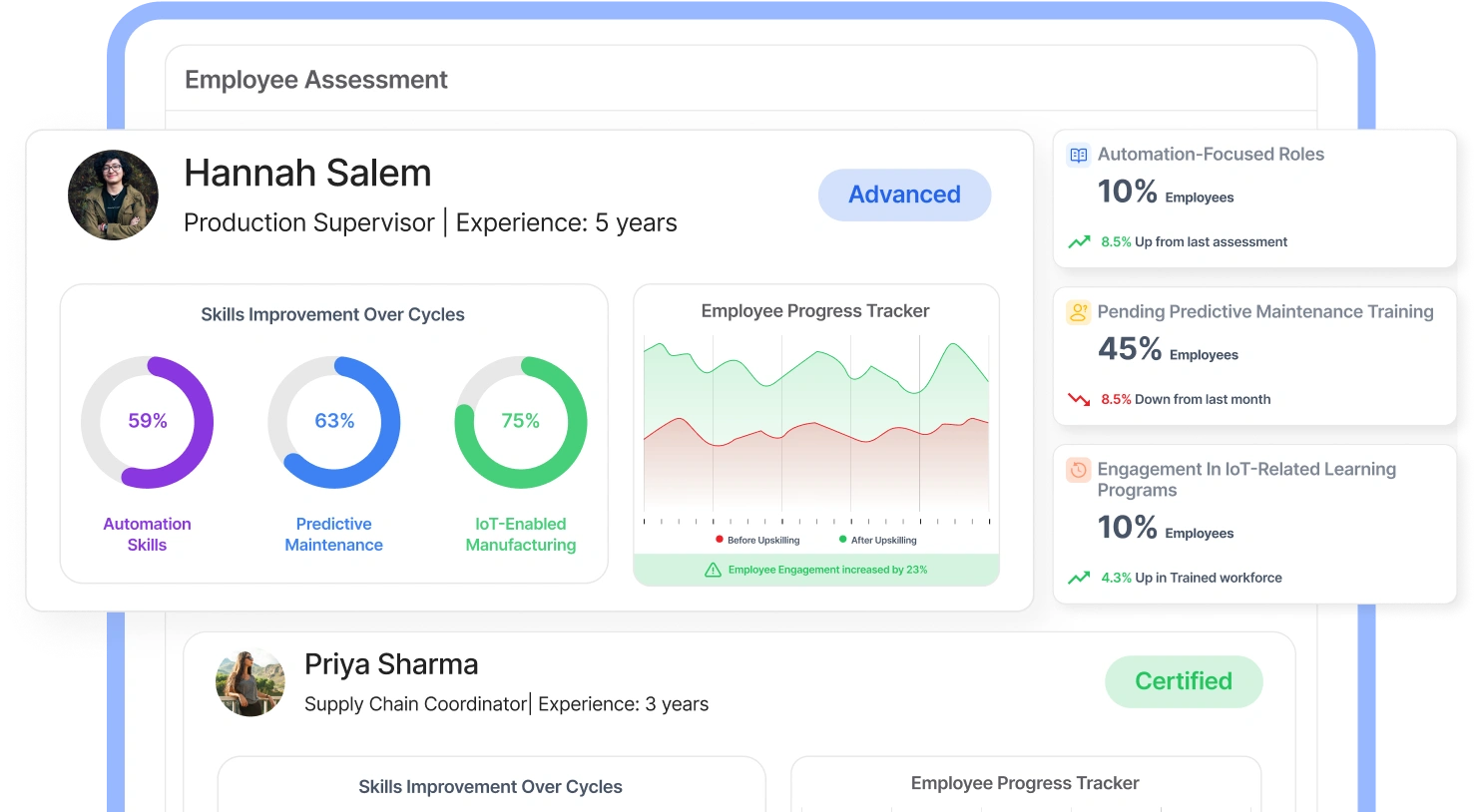Click the red downward trend arrow beside 8.5% Down
This screenshot has width=1482, height=812.
(1079, 399)
